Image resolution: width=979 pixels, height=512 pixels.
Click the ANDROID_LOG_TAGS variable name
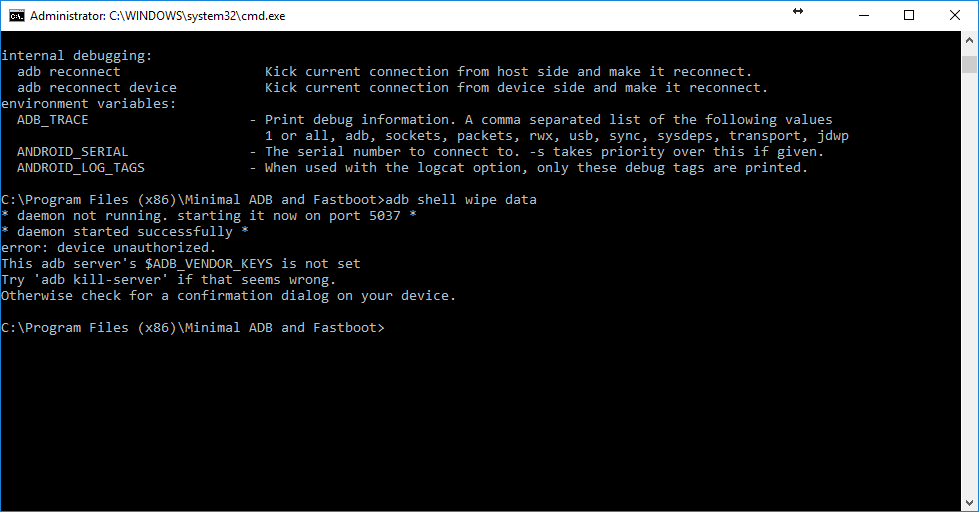click(x=81, y=168)
